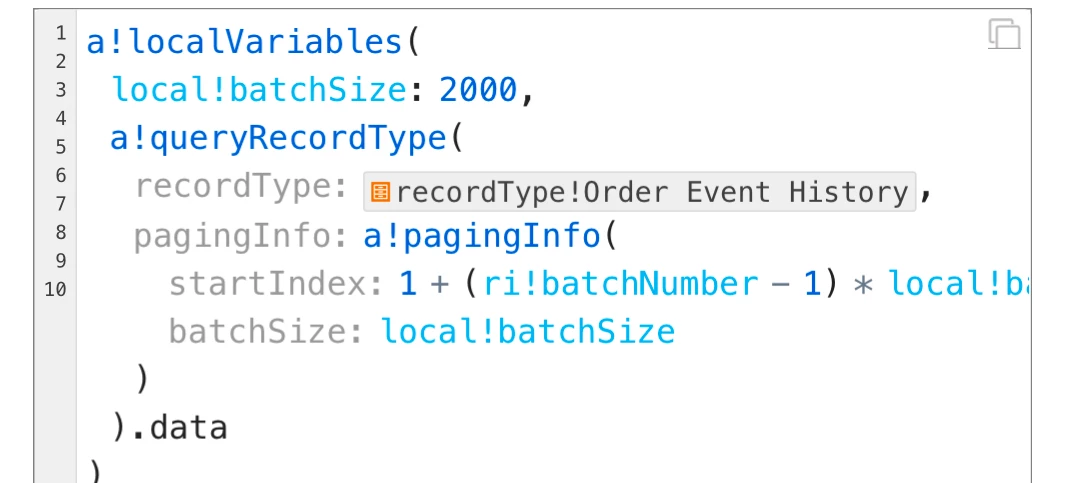Click local!batchSize value after batchSize parameter
The width and height of the screenshot is (1080, 483).
528,332
